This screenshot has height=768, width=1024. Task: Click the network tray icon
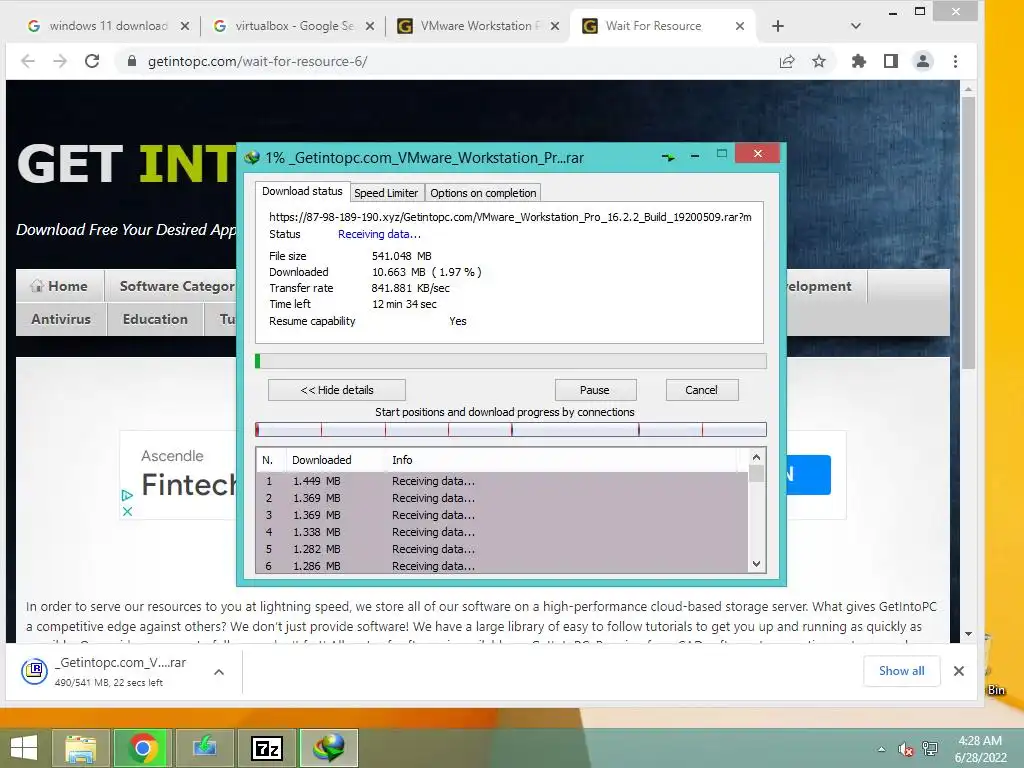[929, 749]
